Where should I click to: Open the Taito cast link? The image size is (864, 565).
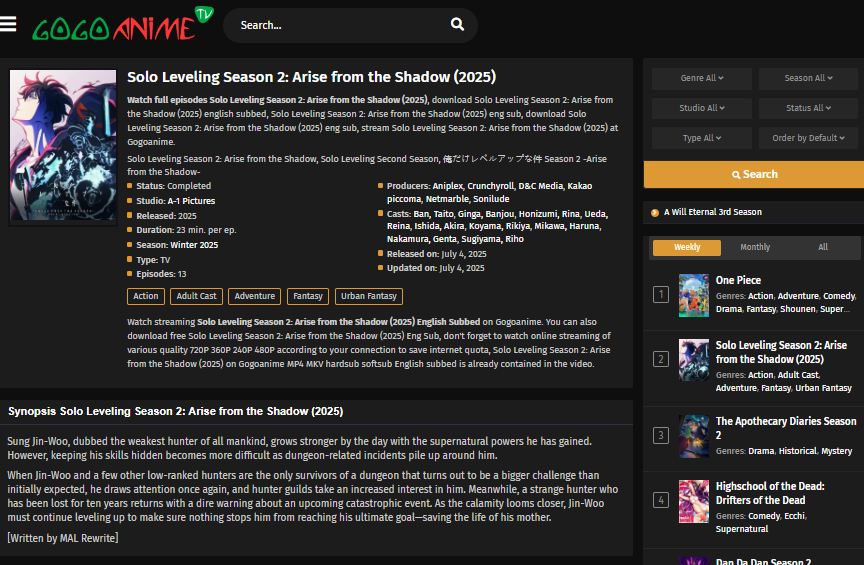click(x=443, y=214)
